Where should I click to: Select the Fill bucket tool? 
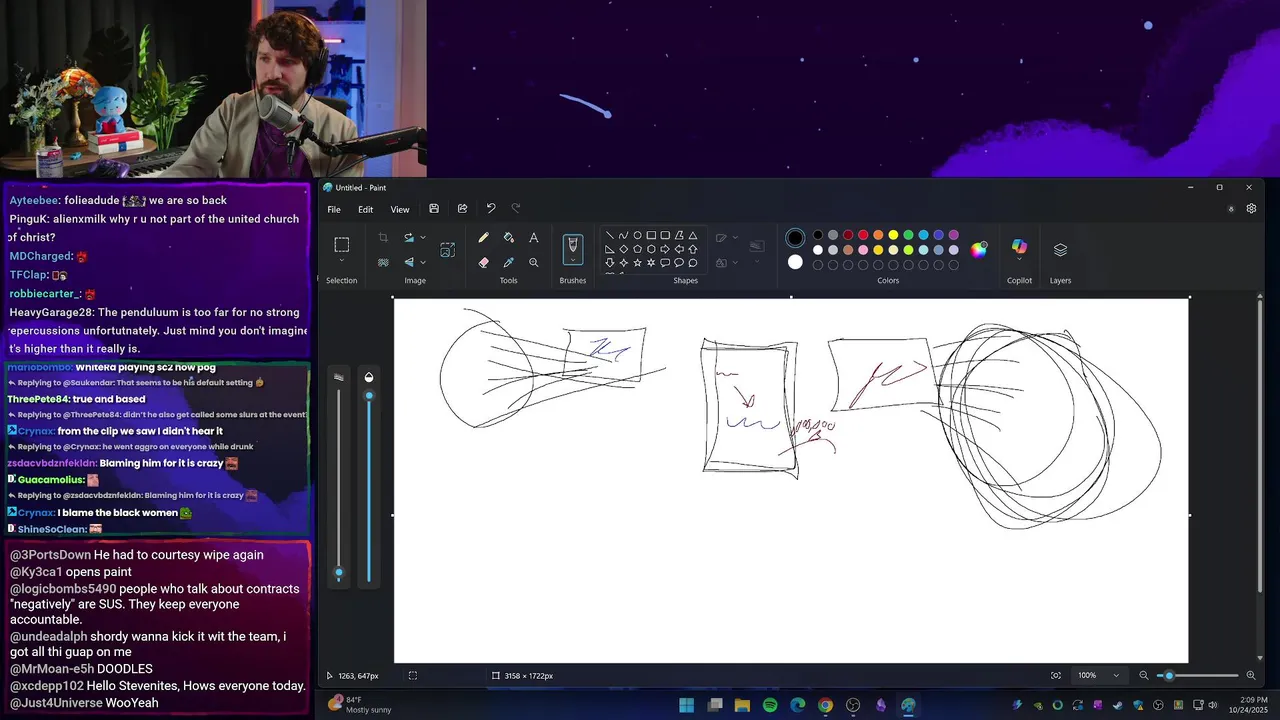pyautogui.click(x=508, y=238)
